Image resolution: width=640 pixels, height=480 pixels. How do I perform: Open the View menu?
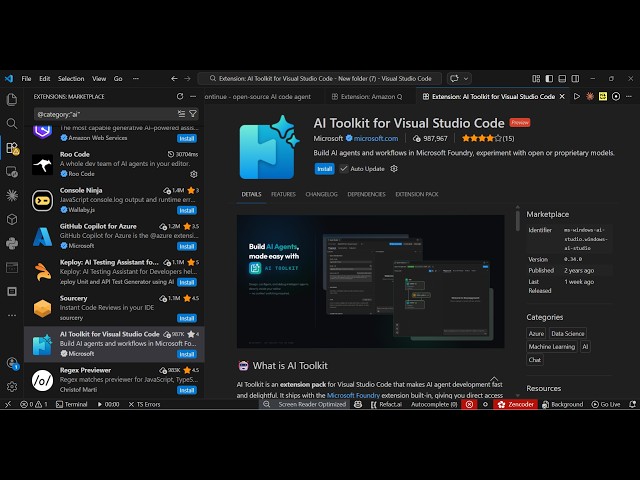point(99,78)
